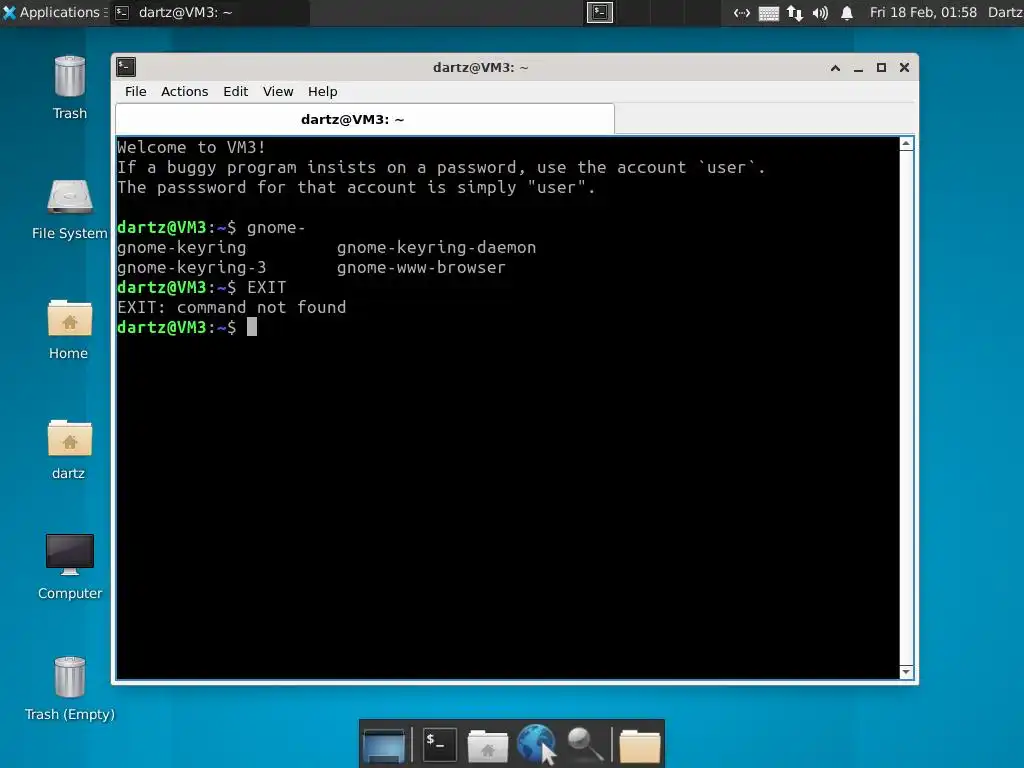
Task: Maximize the terminal window
Action: (x=881, y=68)
